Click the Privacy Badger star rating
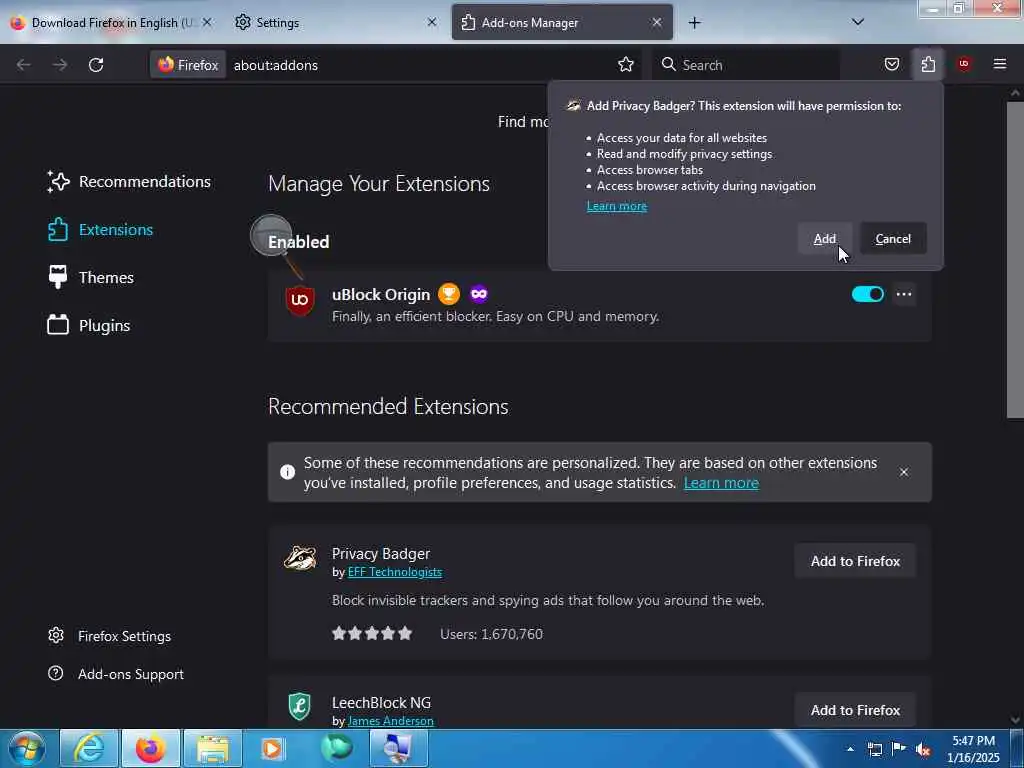The image size is (1024, 768). (x=372, y=633)
